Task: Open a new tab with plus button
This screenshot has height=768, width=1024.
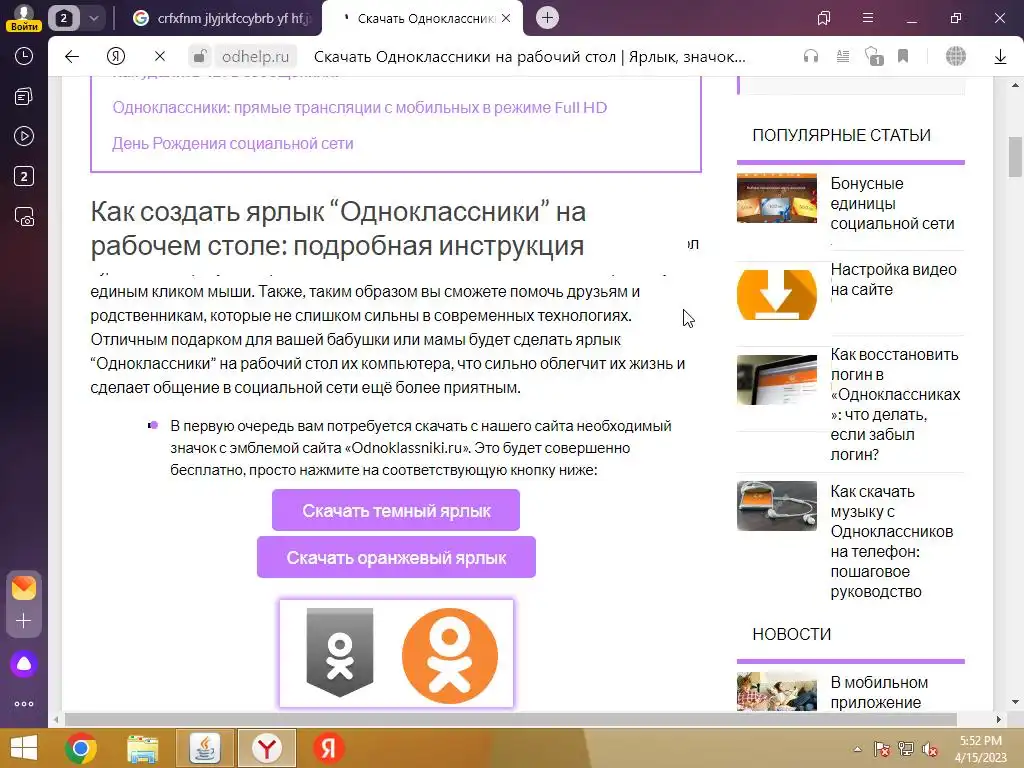Action: (x=547, y=18)
